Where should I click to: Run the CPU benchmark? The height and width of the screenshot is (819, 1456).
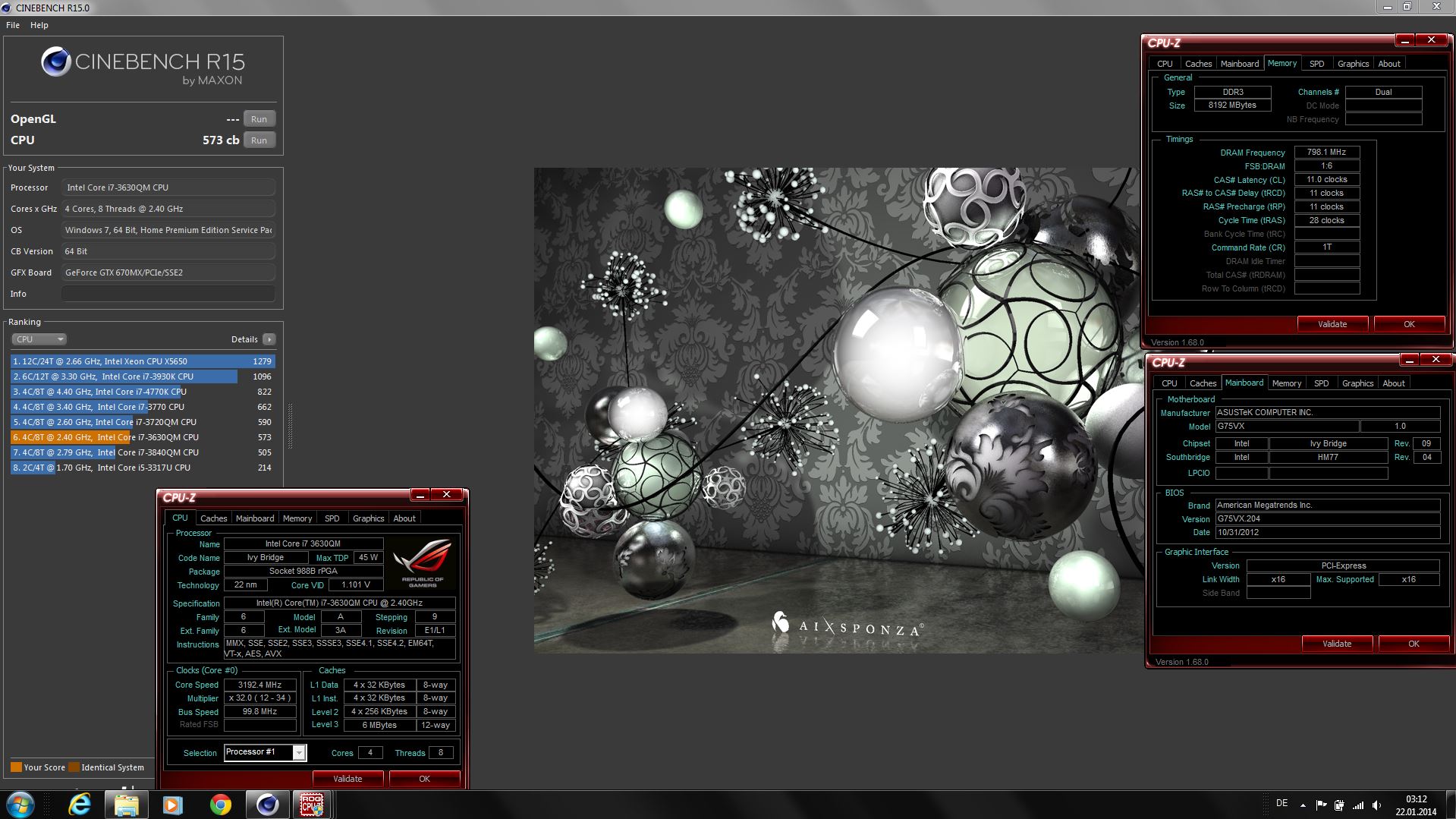(x=259, y=140)
